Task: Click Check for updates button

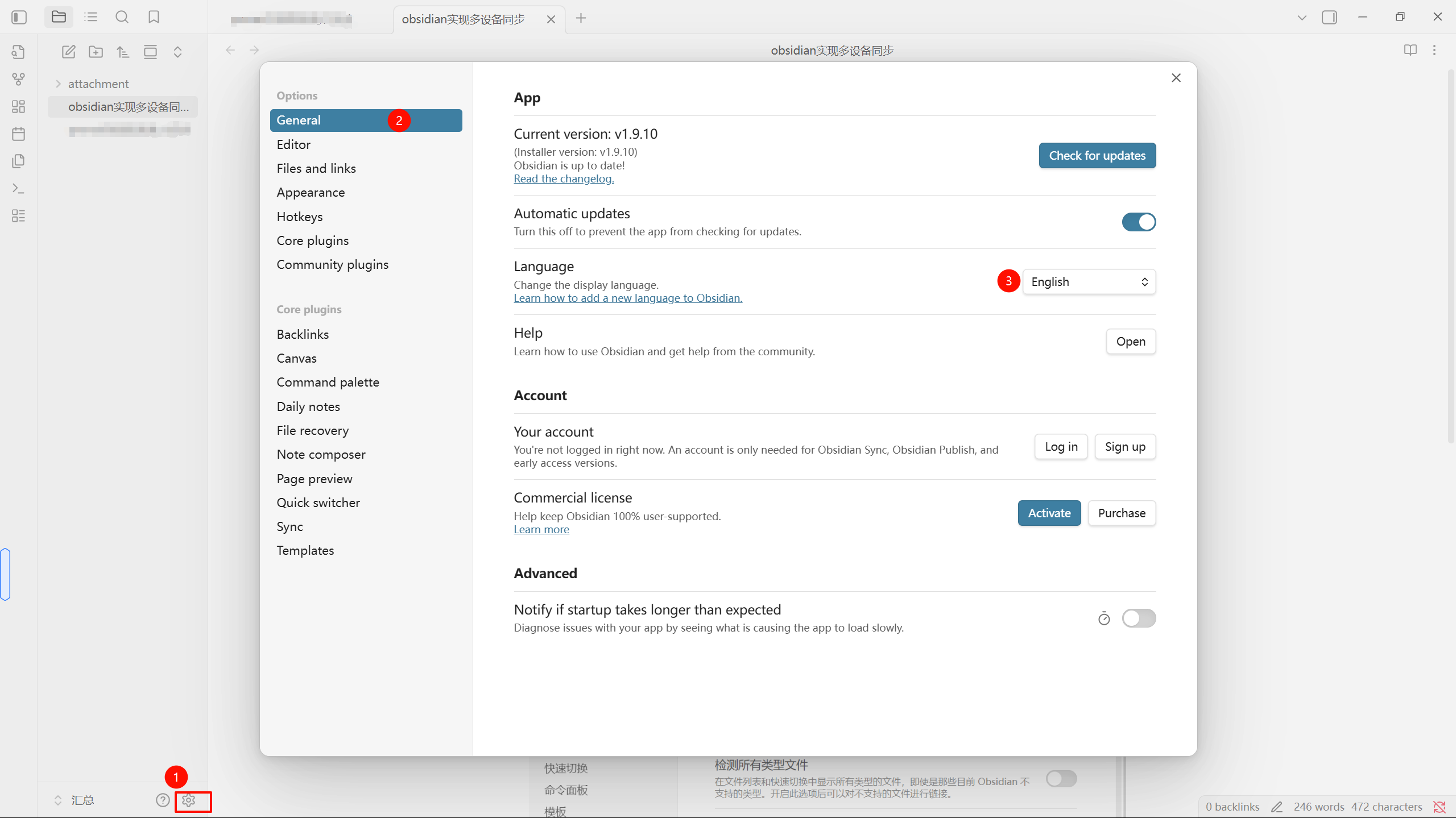Action: point(1097,156)
